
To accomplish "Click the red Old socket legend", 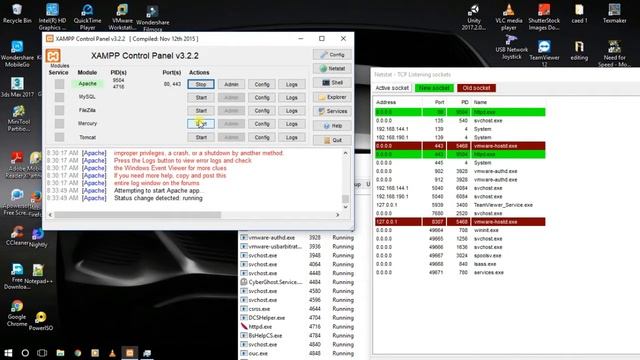I will click(476, 88).
